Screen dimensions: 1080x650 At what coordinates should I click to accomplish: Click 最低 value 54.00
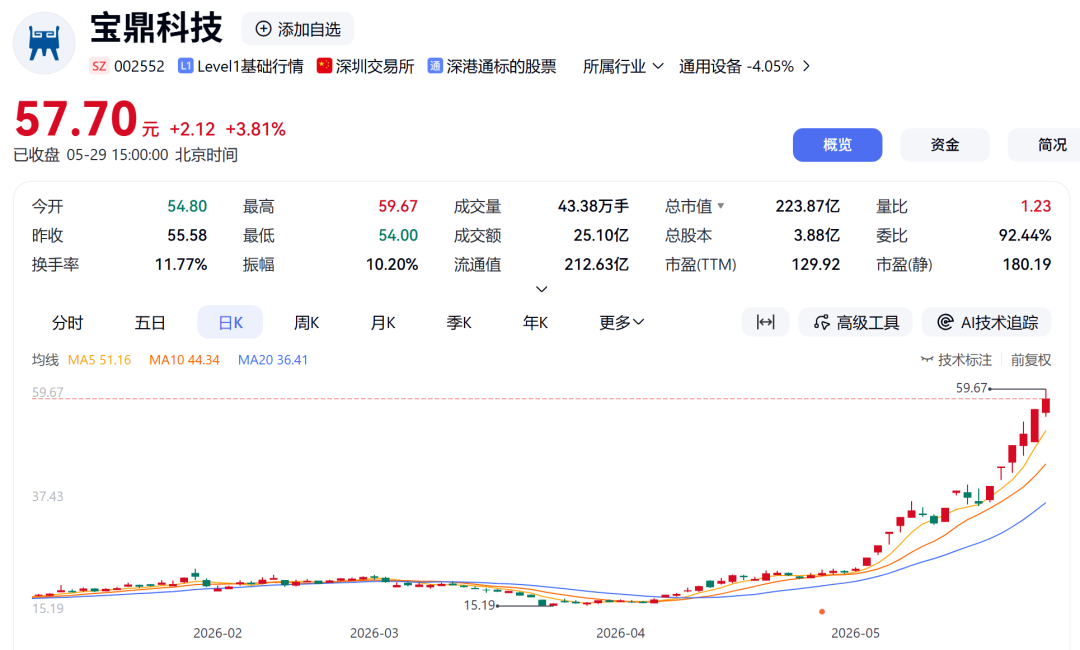(398, 235)
